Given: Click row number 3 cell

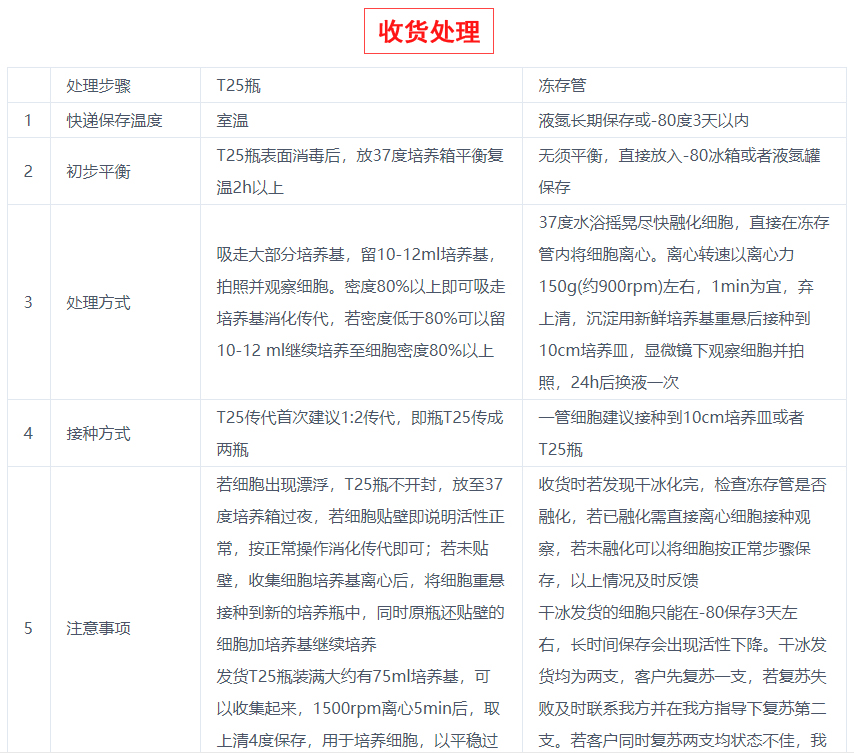Looking at the screenshot, I should 28,302.
